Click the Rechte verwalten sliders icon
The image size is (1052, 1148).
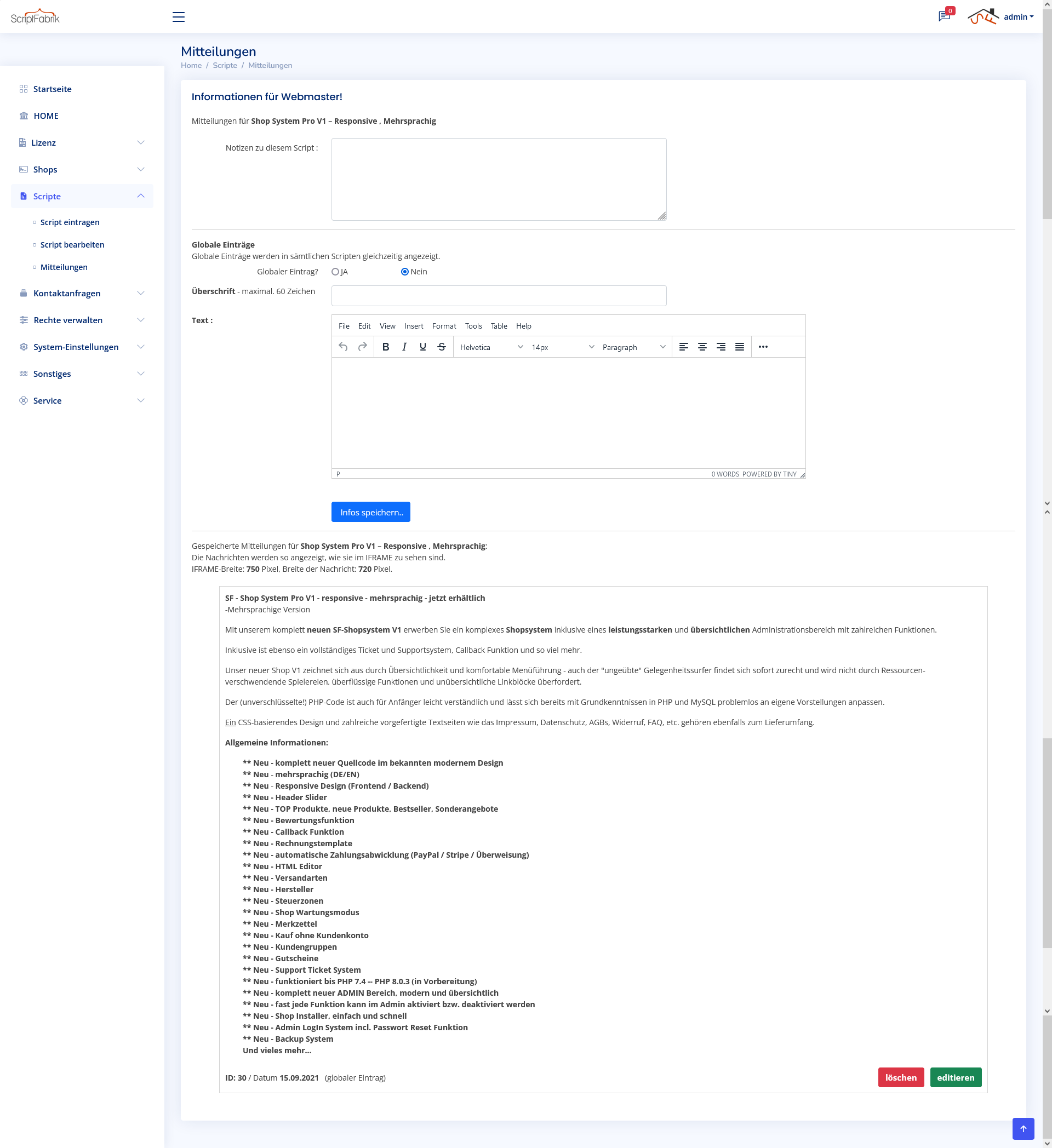[x=24, y=319]
